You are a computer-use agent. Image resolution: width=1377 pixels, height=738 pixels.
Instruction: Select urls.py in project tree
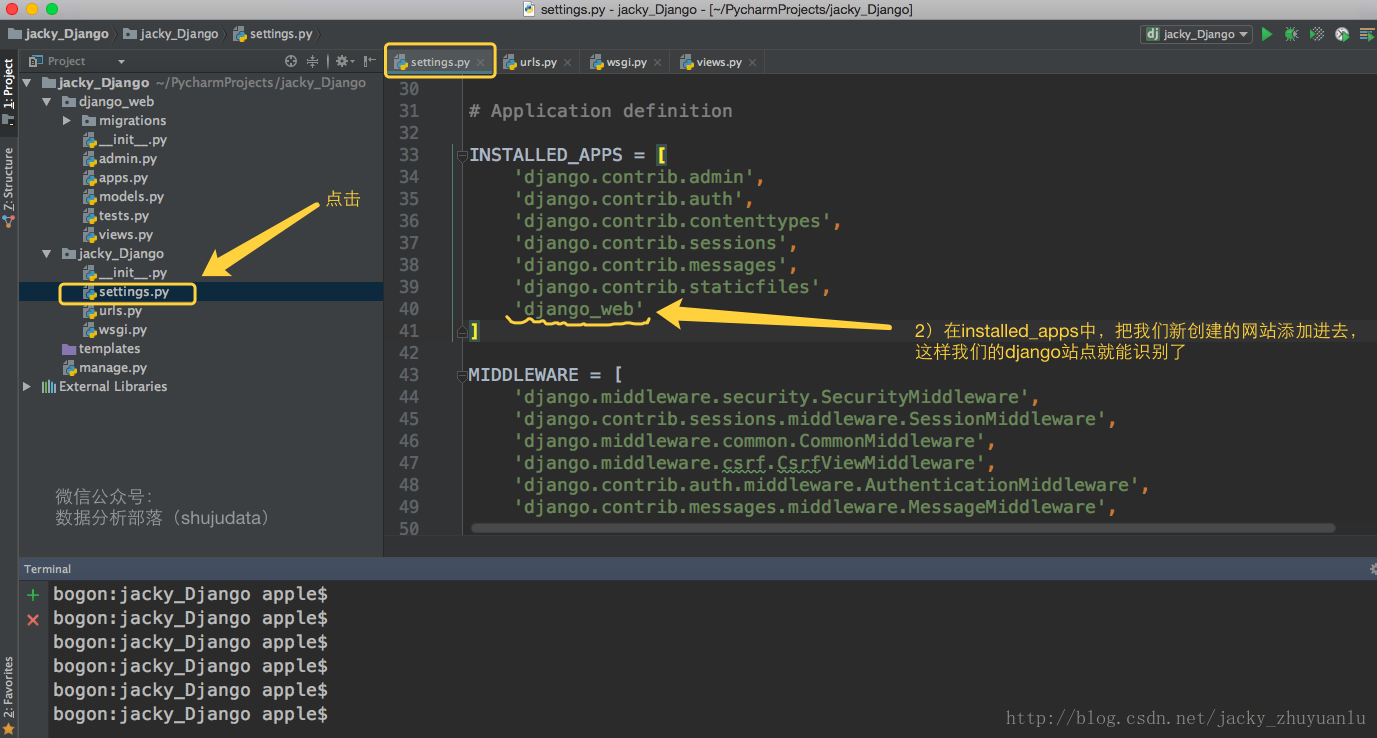[112, 311]
